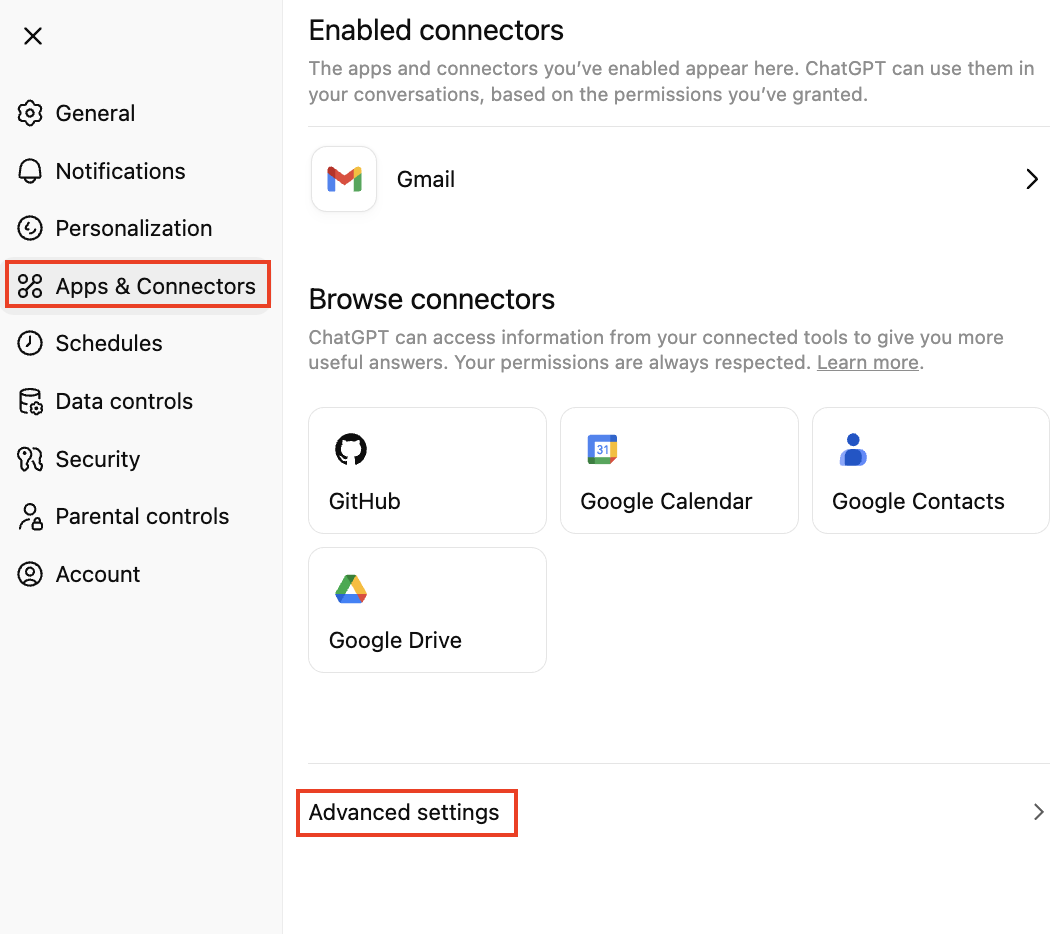Click the Account profile icon
The height and width of the screenshot is (934, 1064).
coord(31,574)
